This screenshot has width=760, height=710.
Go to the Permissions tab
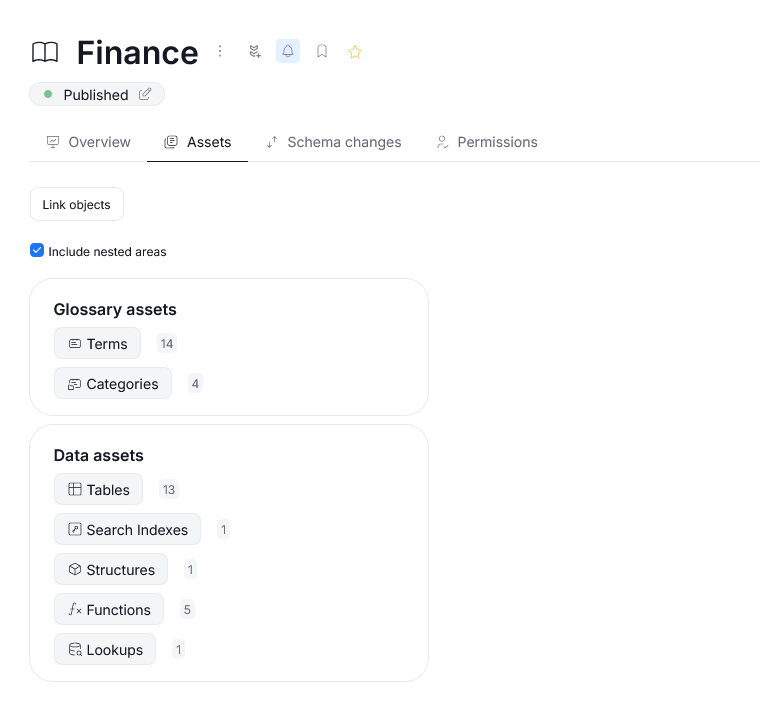click(486, 142)
